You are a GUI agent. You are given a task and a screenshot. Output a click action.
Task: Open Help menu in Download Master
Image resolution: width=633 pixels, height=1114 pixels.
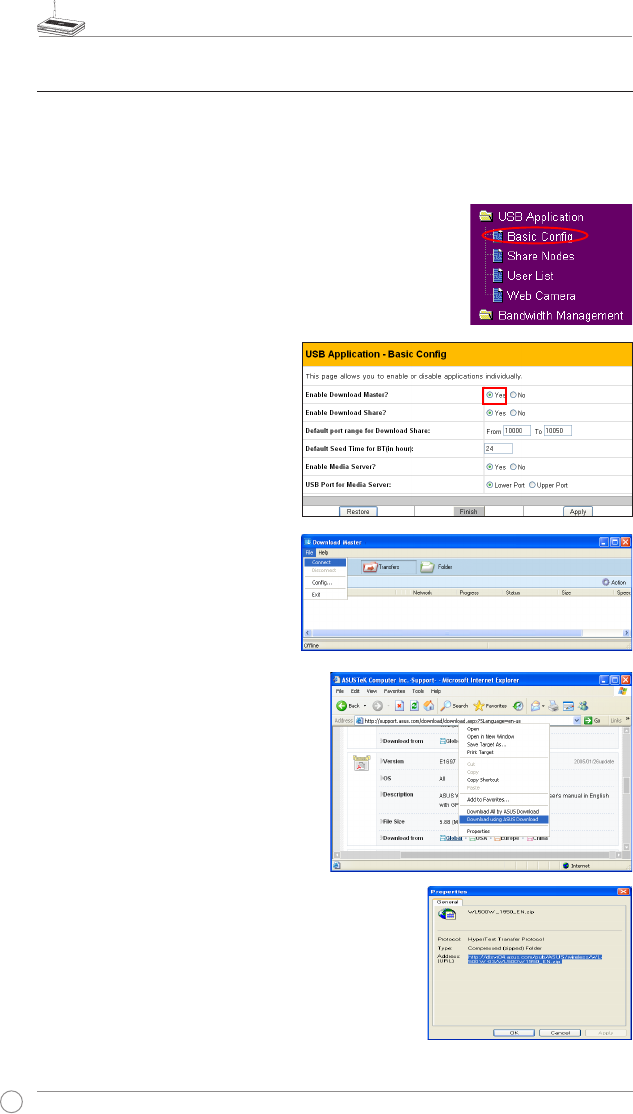323,552
